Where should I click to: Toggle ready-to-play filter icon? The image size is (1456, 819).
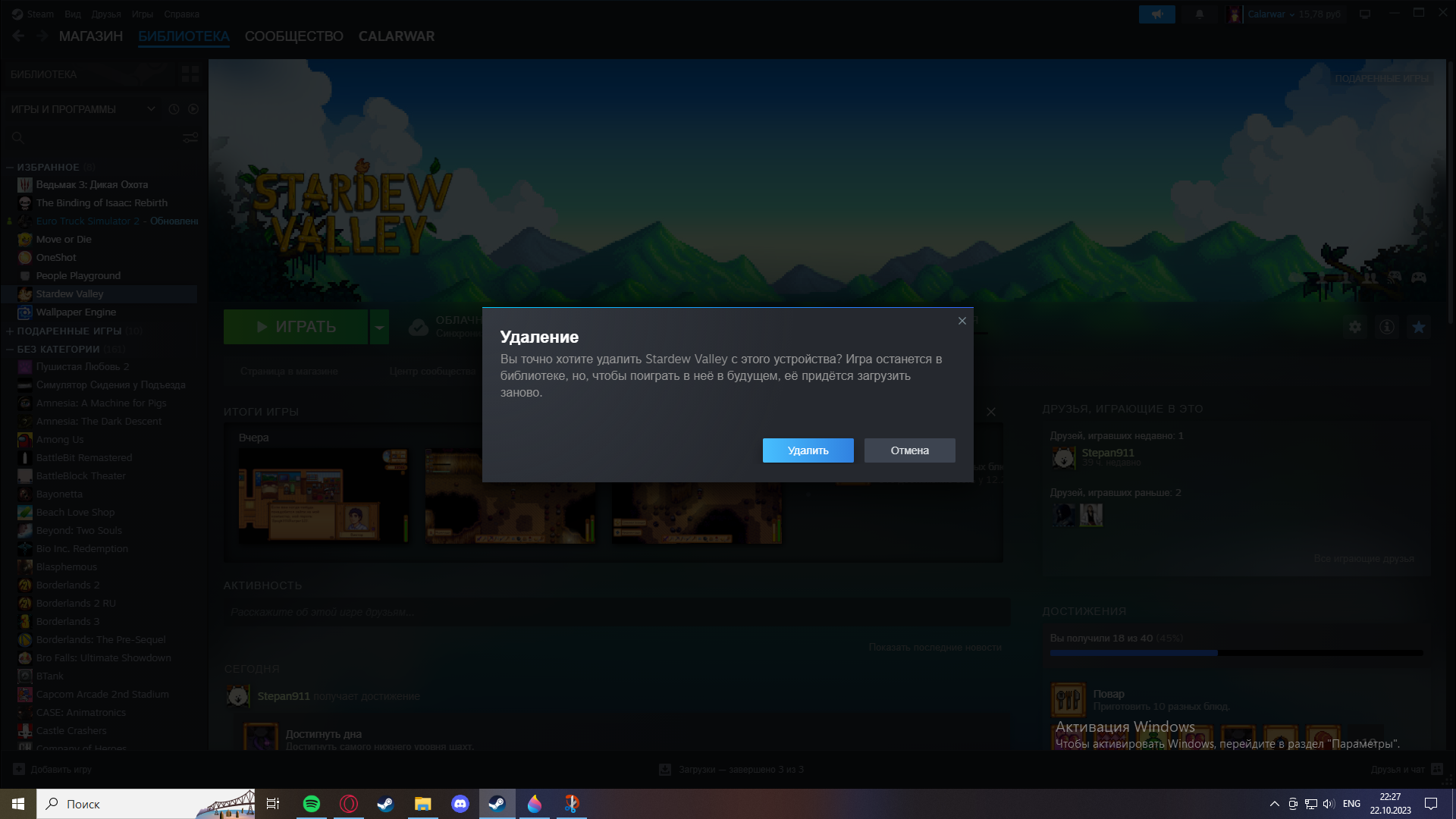pos(193,109)
